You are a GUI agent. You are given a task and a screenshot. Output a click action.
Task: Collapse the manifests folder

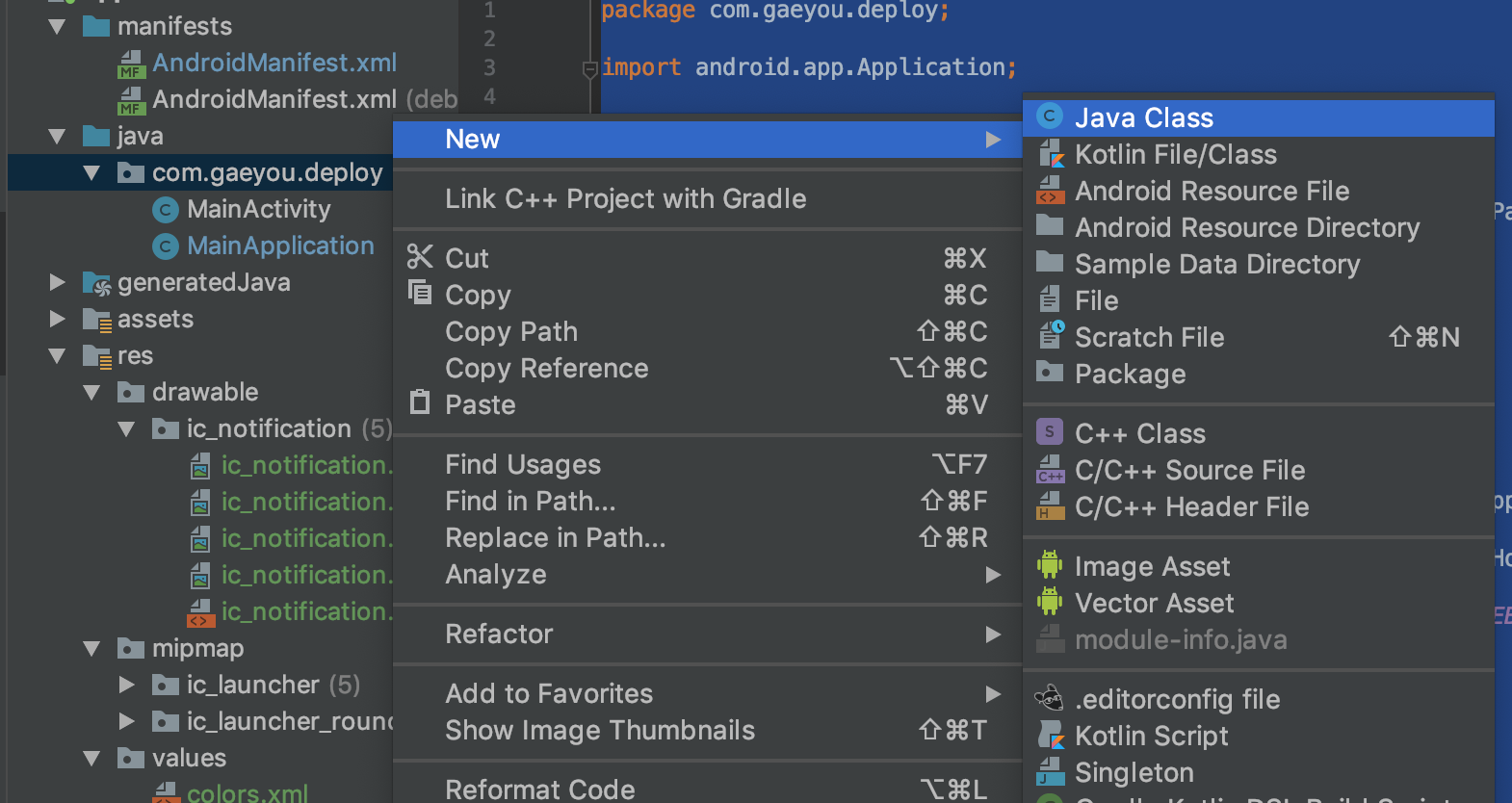57,27
